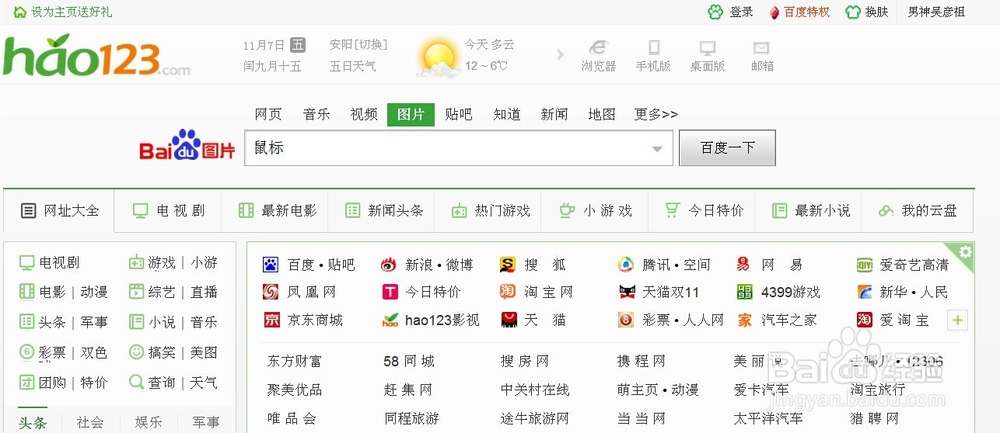Switch to the 社会 news tab
Image resolution: width=1000 pixels, height=433 pixels.
[90, 422]
